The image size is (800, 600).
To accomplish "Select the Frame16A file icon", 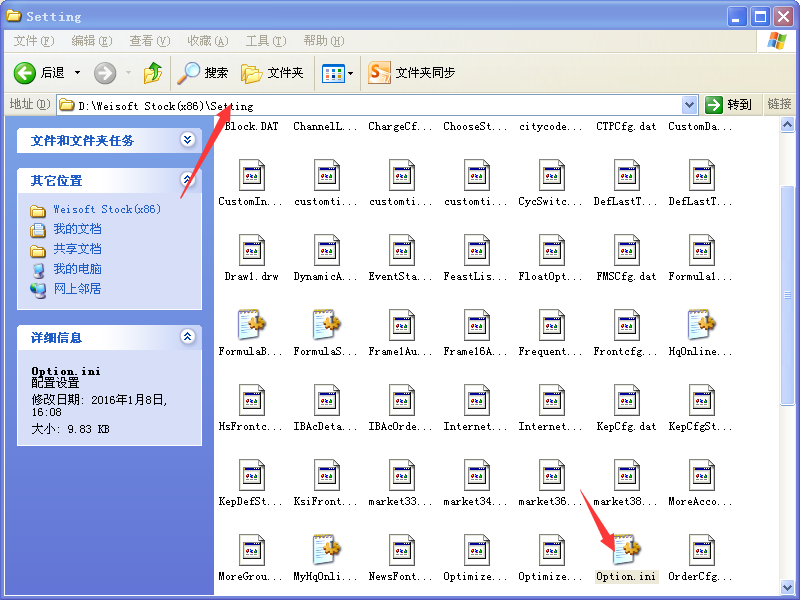I will click(x=477, y=325).
